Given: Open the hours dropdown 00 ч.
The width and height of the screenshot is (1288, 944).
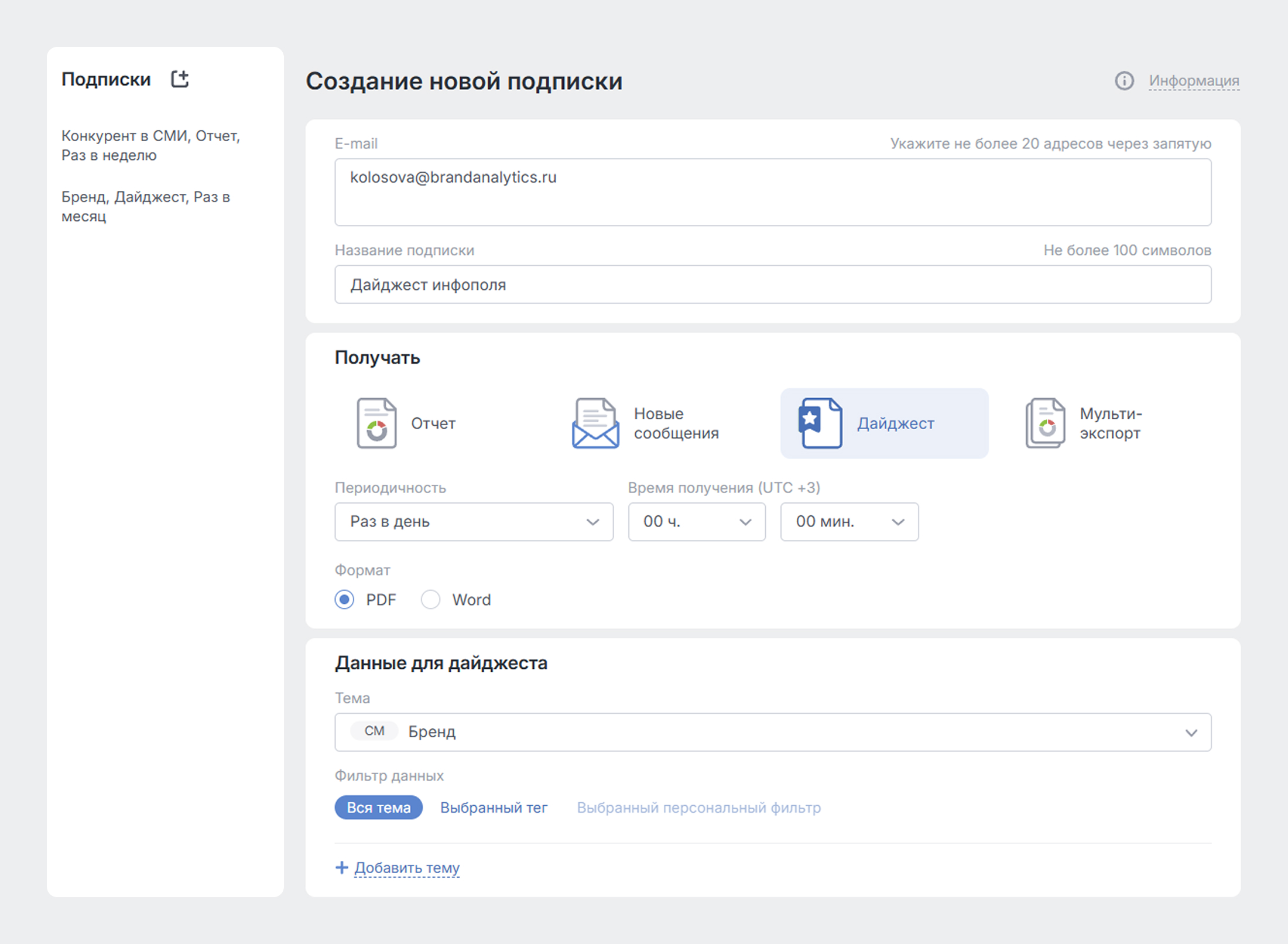Looking at the screenshot, I should [697, 521].
